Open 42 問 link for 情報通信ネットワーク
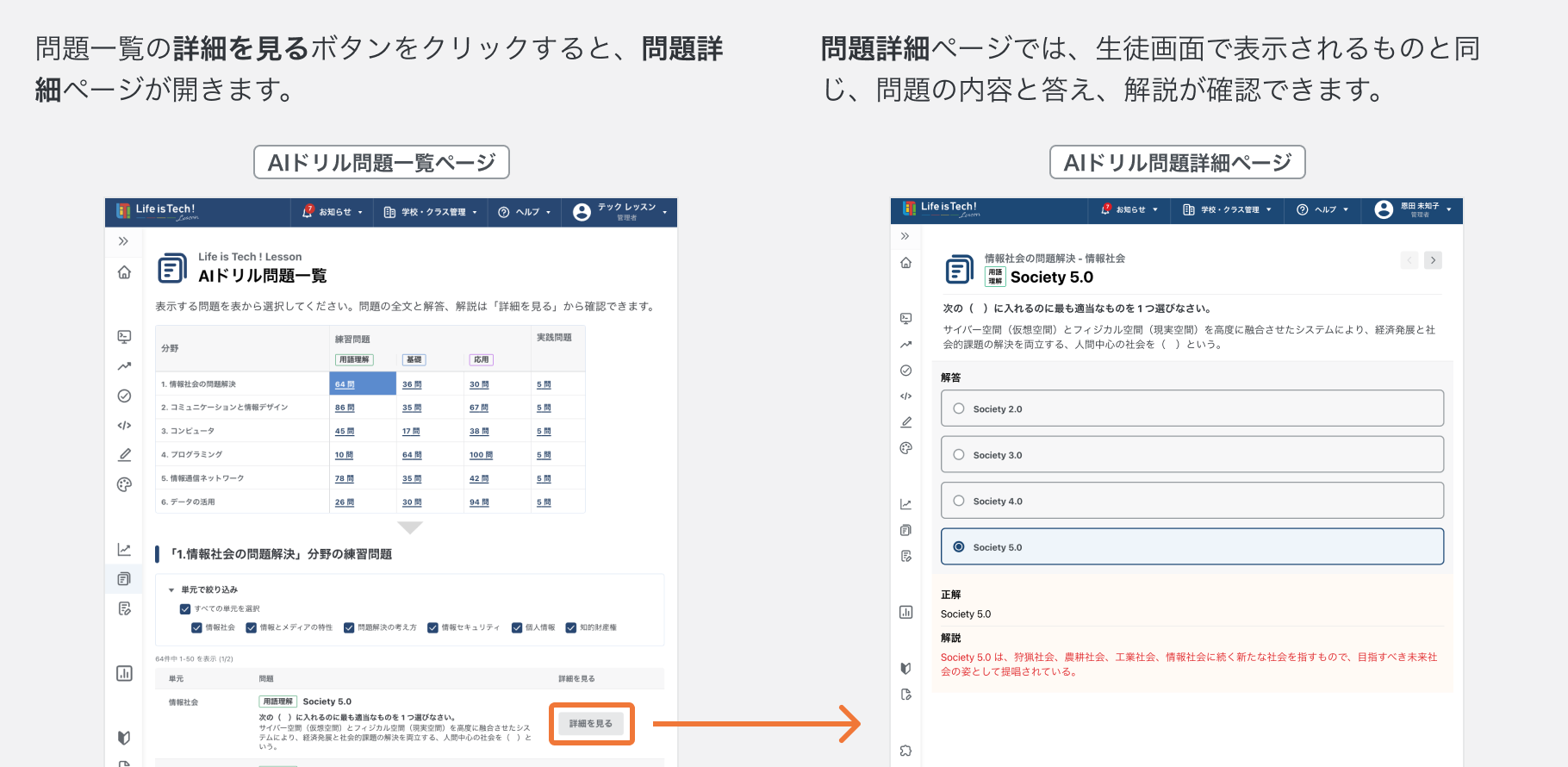This screenshot has height=767, width=1568. 479,478
